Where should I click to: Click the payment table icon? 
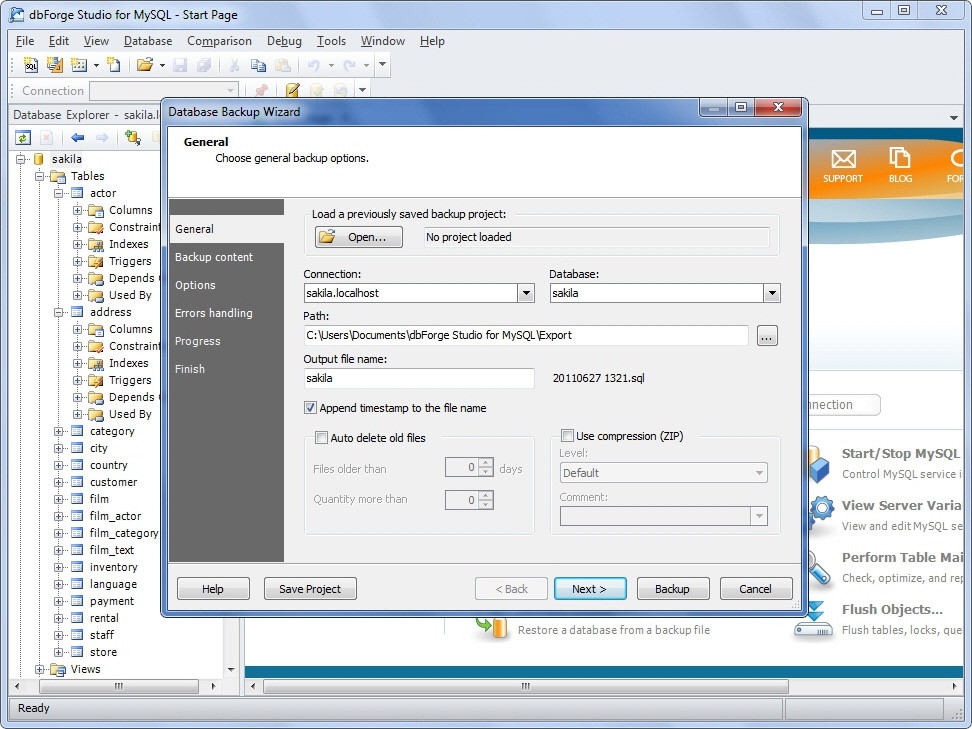[x=77, y=601]
